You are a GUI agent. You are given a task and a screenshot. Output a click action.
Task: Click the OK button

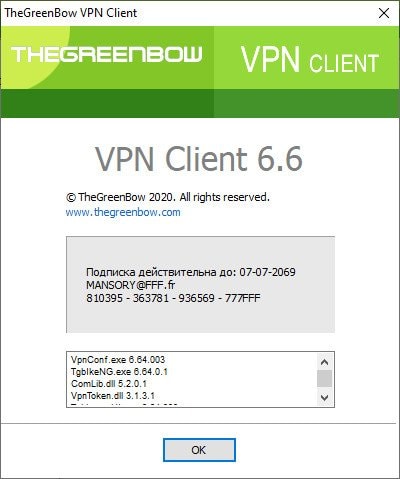click(x=199, y=450)
